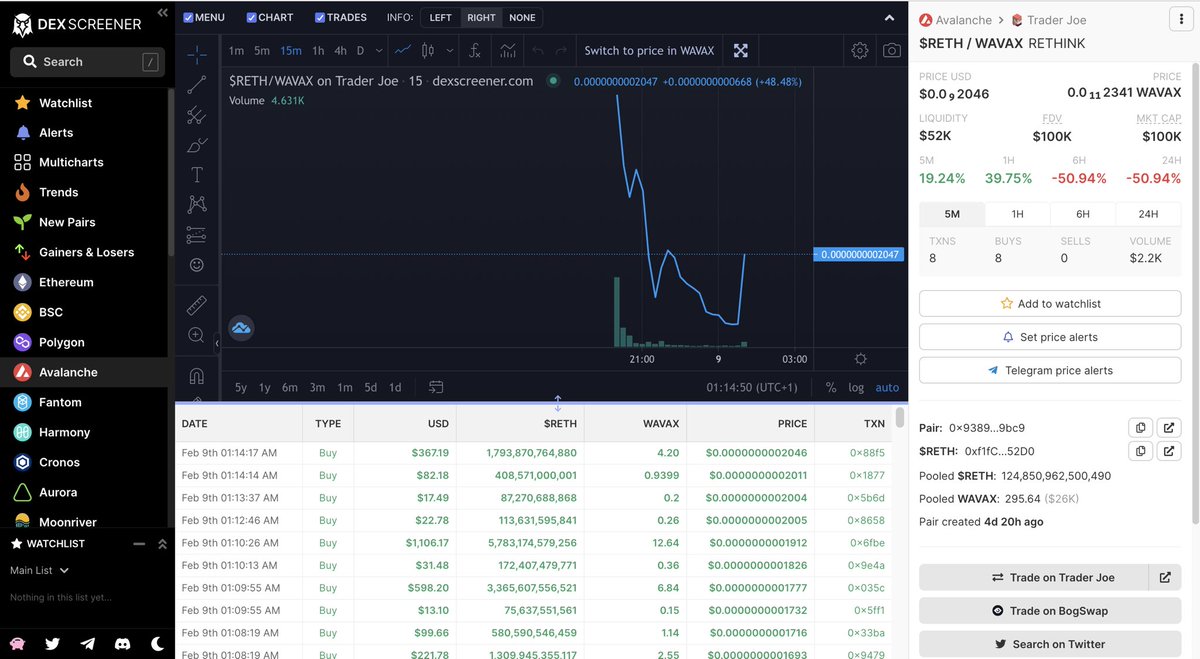Collapse the top chart options bar
Viewport: 1200px width, 659px height.
coord(890,18)
